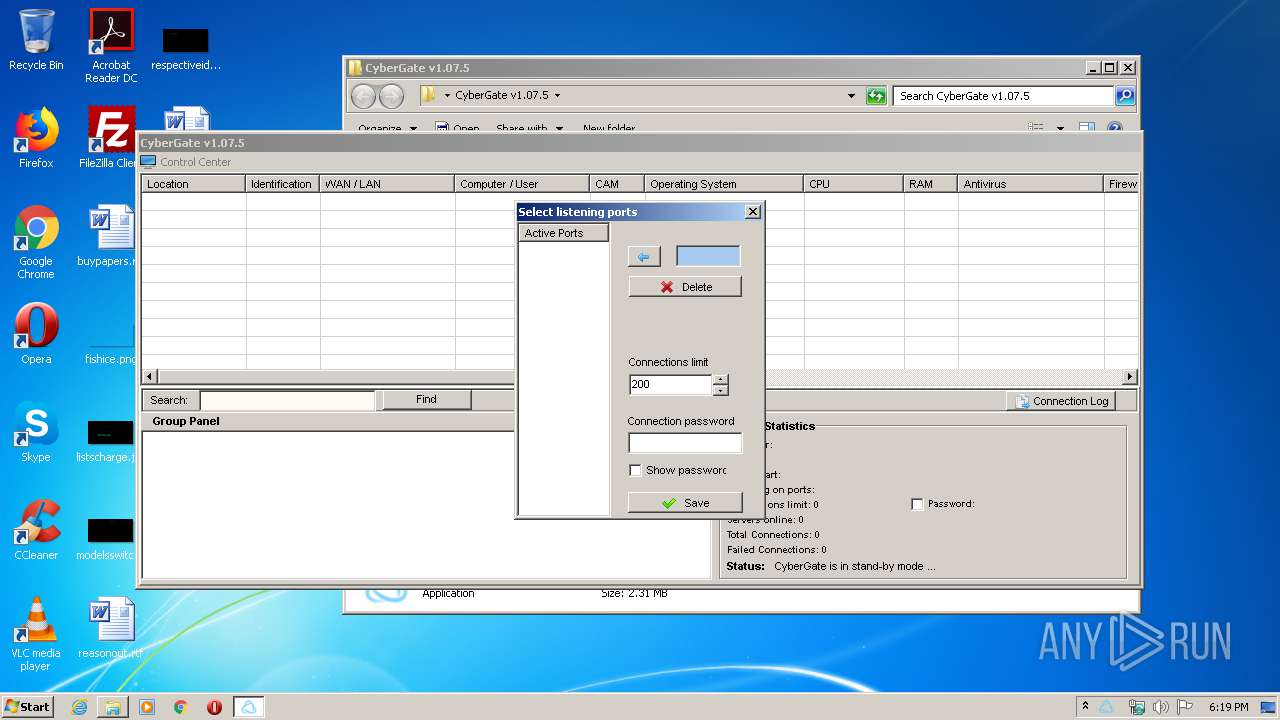The width and height of the screenshot is (1280, 720).
Task: Open Chrome from the taskbar
Action: coord(181,707)
